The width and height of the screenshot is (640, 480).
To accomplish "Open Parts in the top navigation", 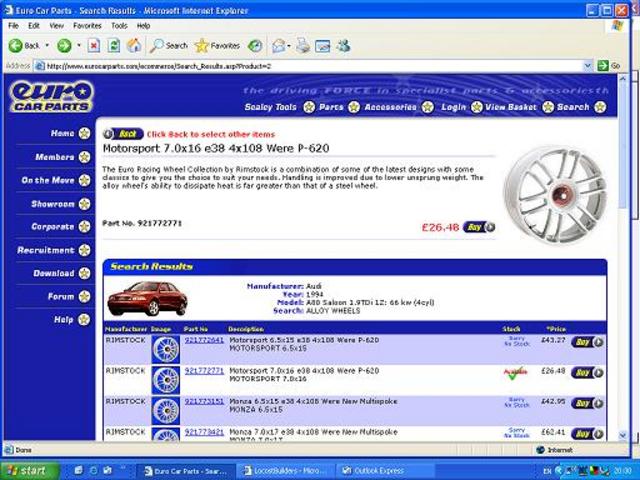I will [339, 107].
